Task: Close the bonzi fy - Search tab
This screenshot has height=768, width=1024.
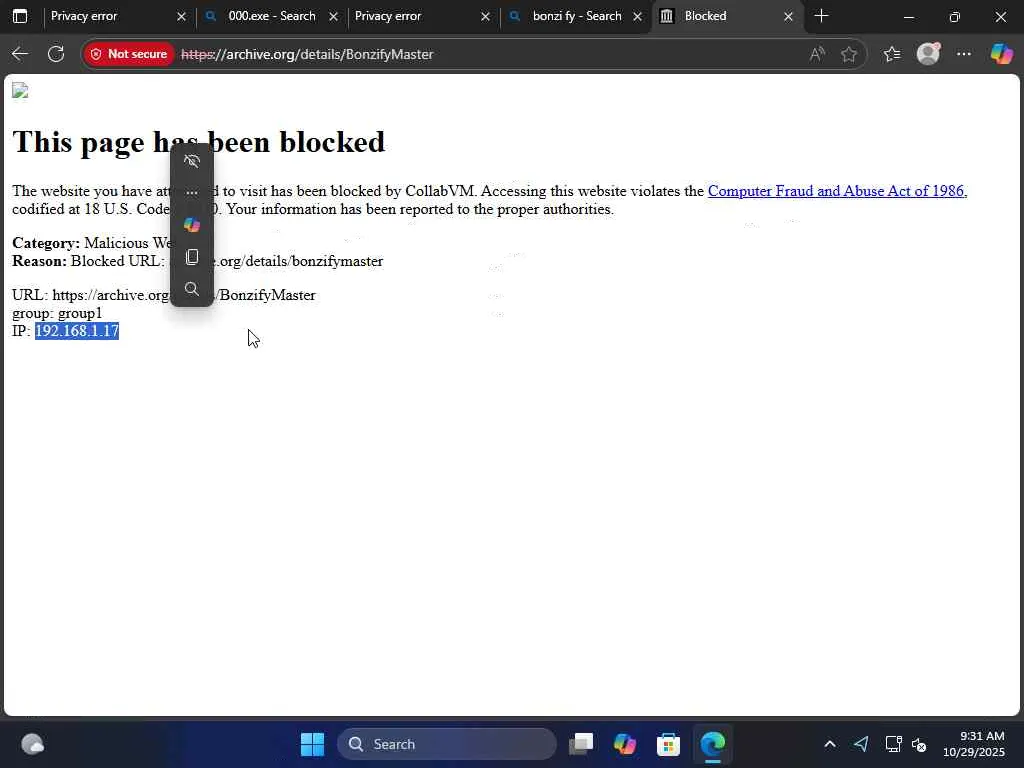Action: click(637, 16)
